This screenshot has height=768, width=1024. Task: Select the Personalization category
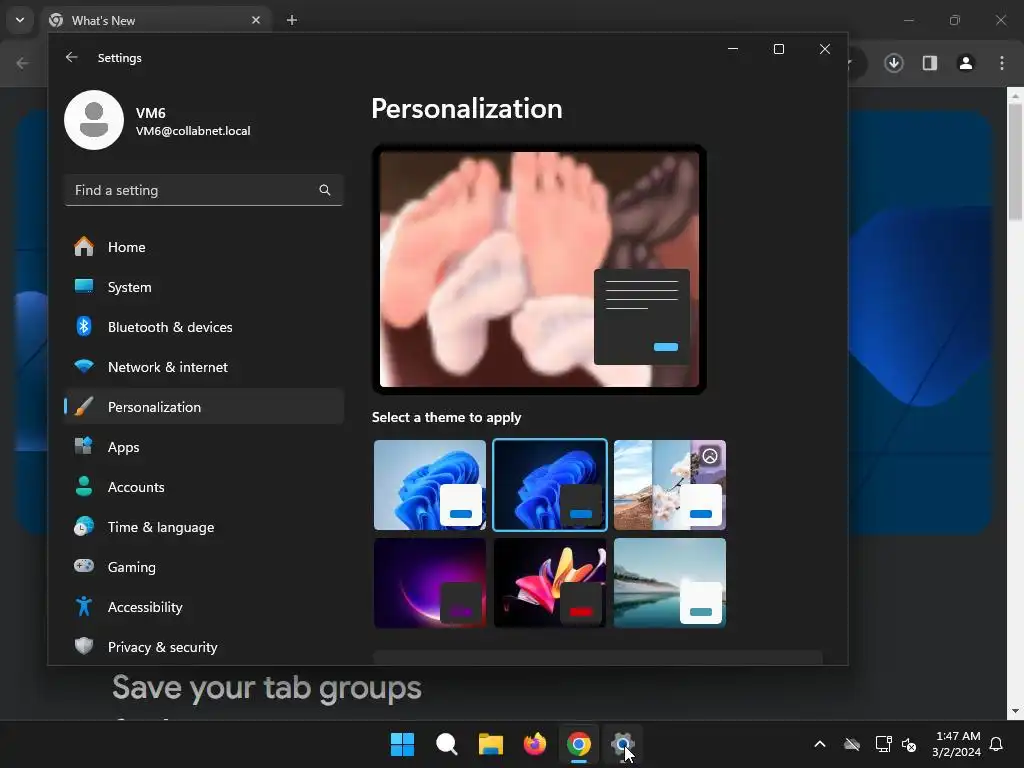[204, 407]
